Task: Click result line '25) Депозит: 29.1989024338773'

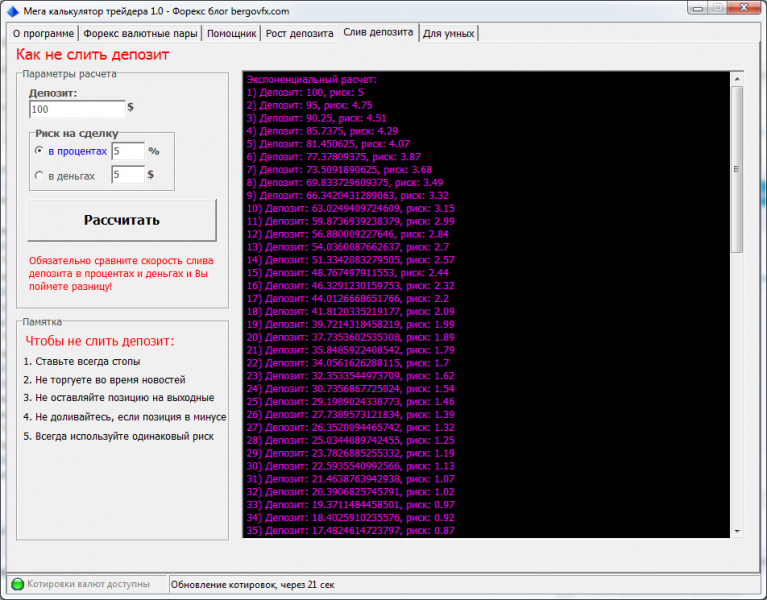Action: point(350,402)
